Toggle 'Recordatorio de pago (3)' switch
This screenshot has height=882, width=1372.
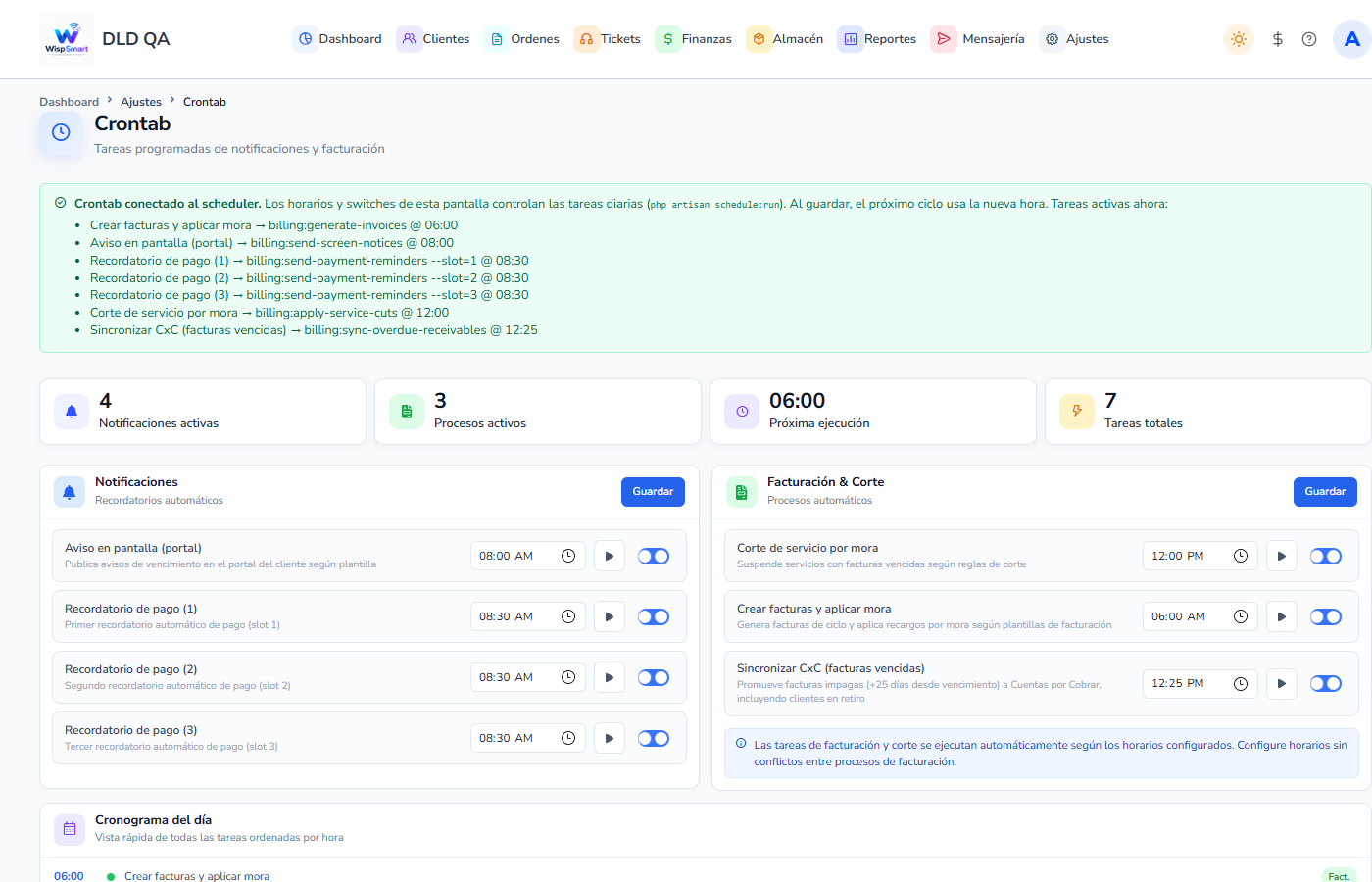point(654,738)
